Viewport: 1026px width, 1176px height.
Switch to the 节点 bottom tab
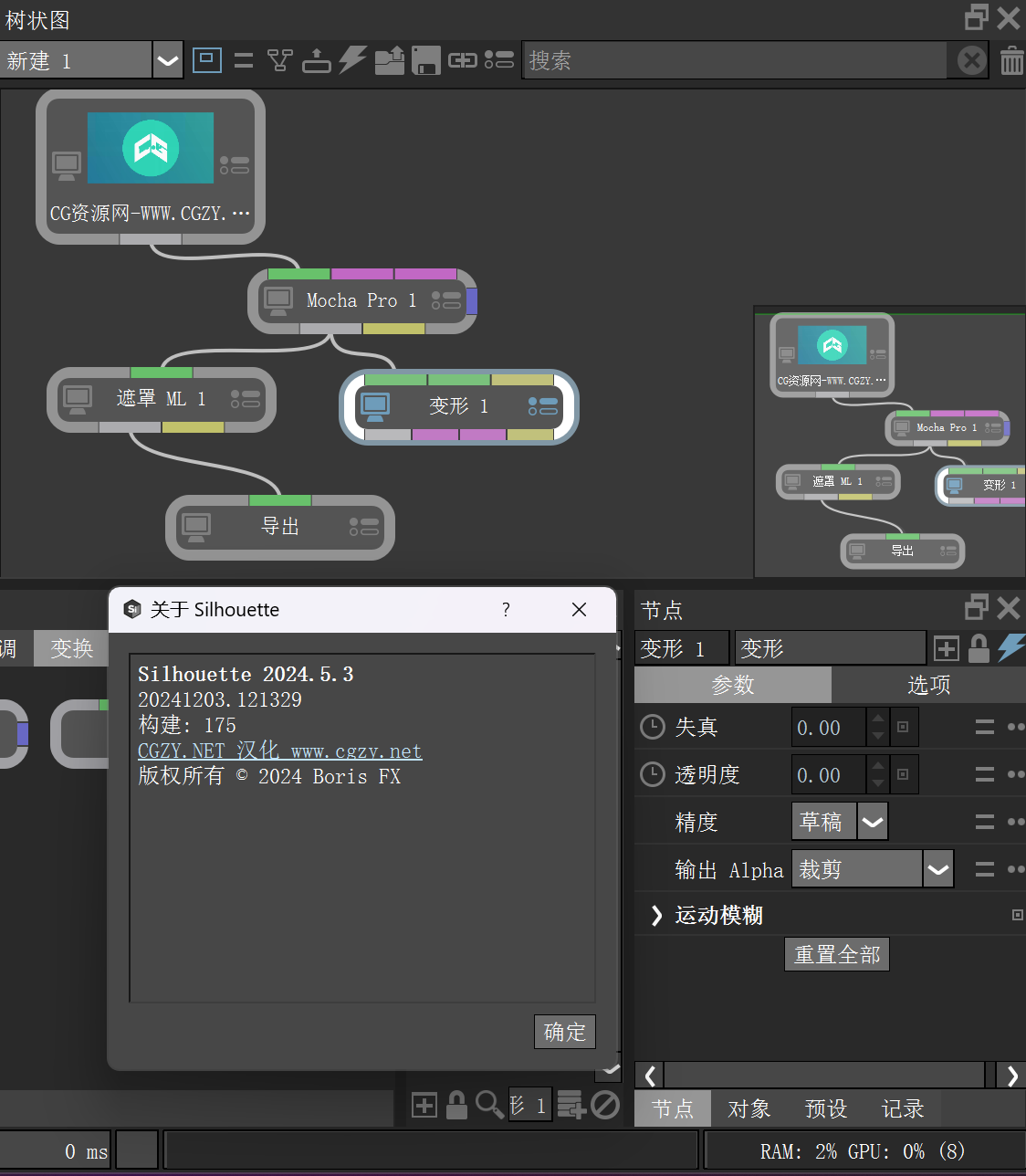tap(673, 1108)
